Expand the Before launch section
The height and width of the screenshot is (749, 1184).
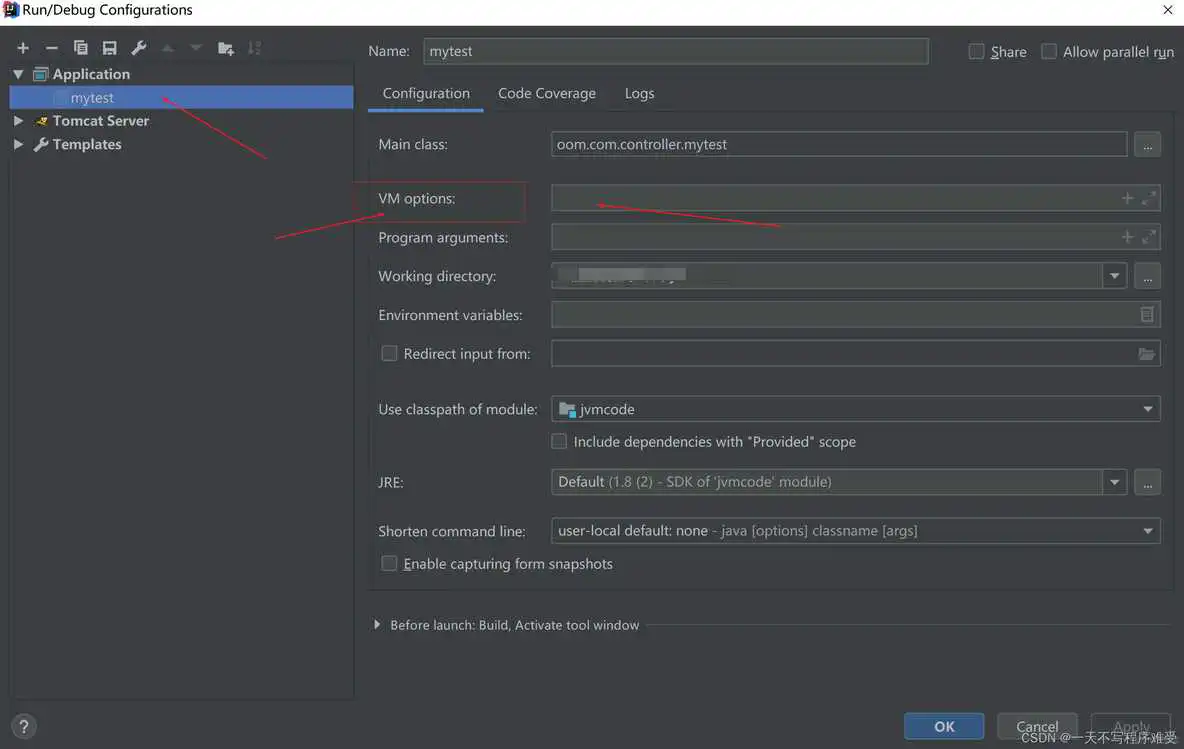click(x=377, y=625)
